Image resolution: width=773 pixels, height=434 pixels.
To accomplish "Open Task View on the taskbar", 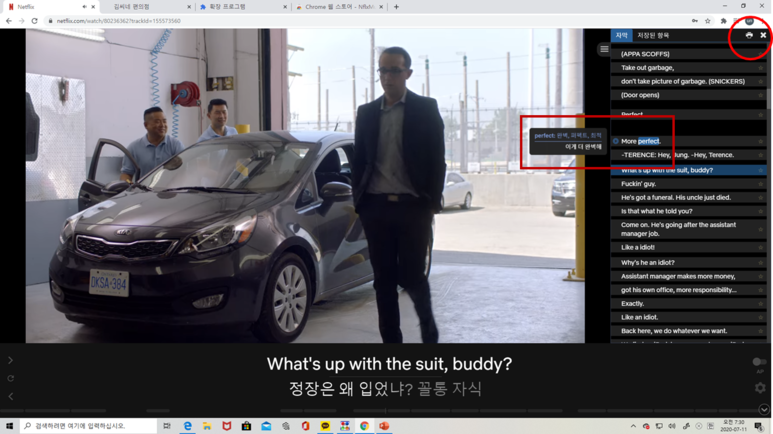I will point(167,426).
